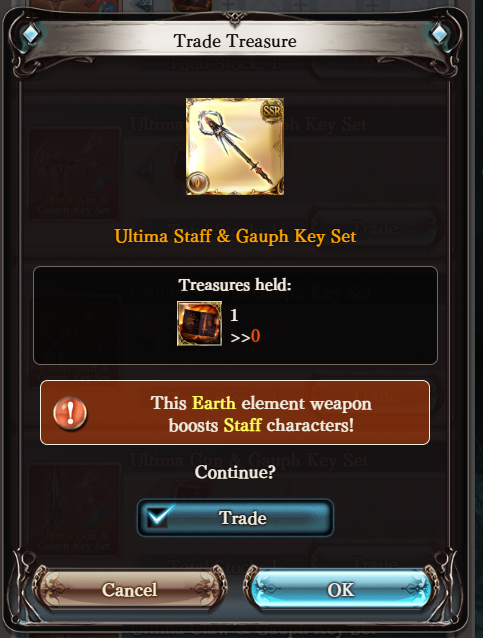Screen dimensions: 483x638
Task: Click the SSR rarity badge on weapon
Action: pos(272,110)
